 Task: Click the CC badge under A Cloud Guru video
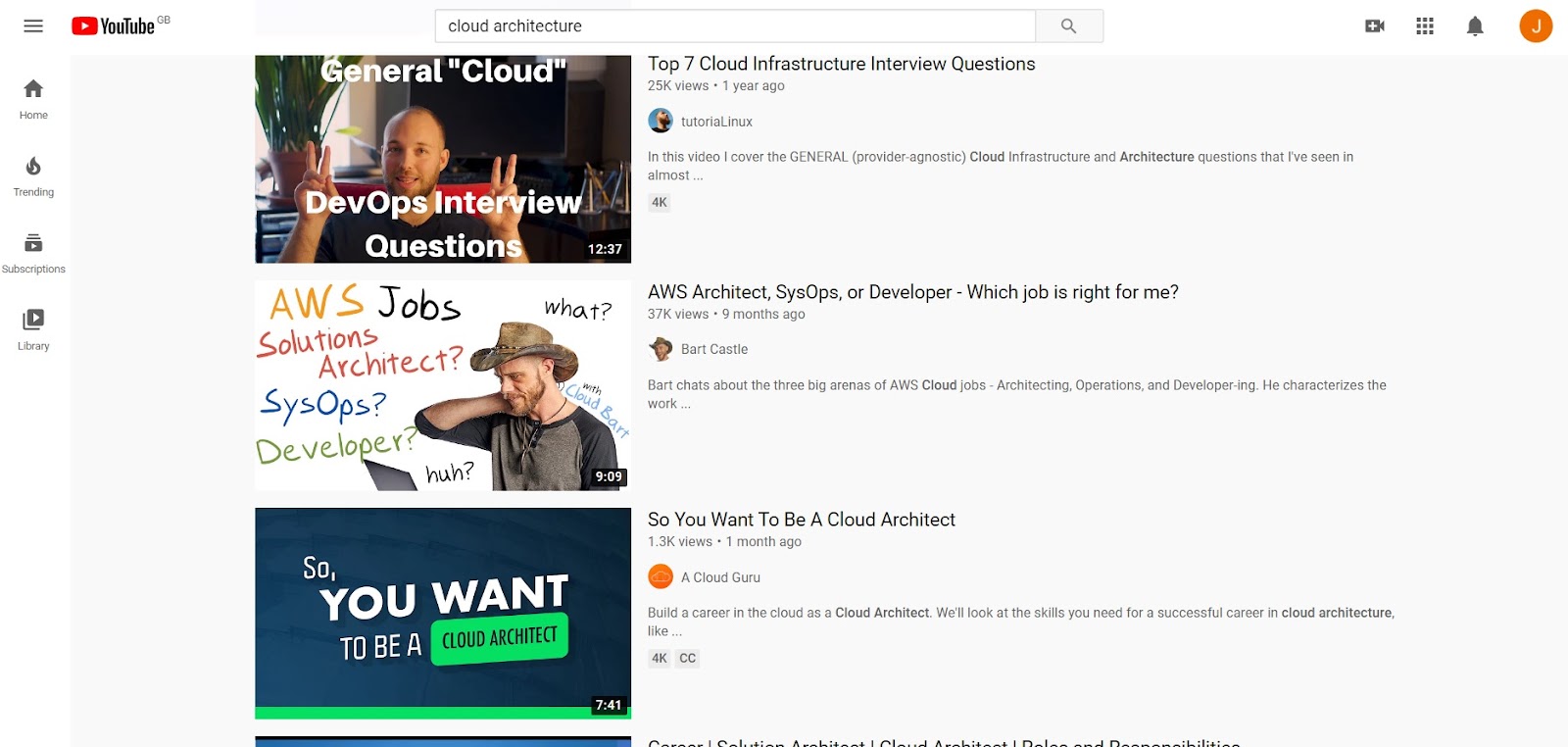point(688,659)
